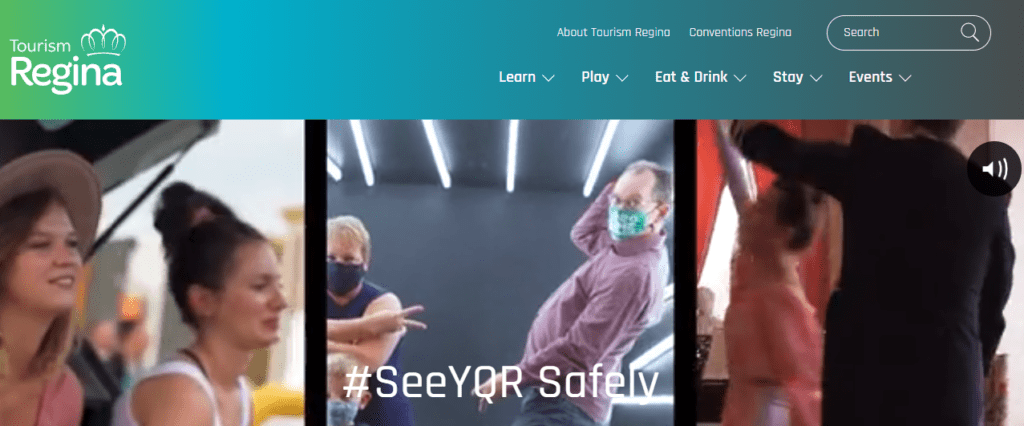
Task: Open the Play menu
Action: click(595, 77)
